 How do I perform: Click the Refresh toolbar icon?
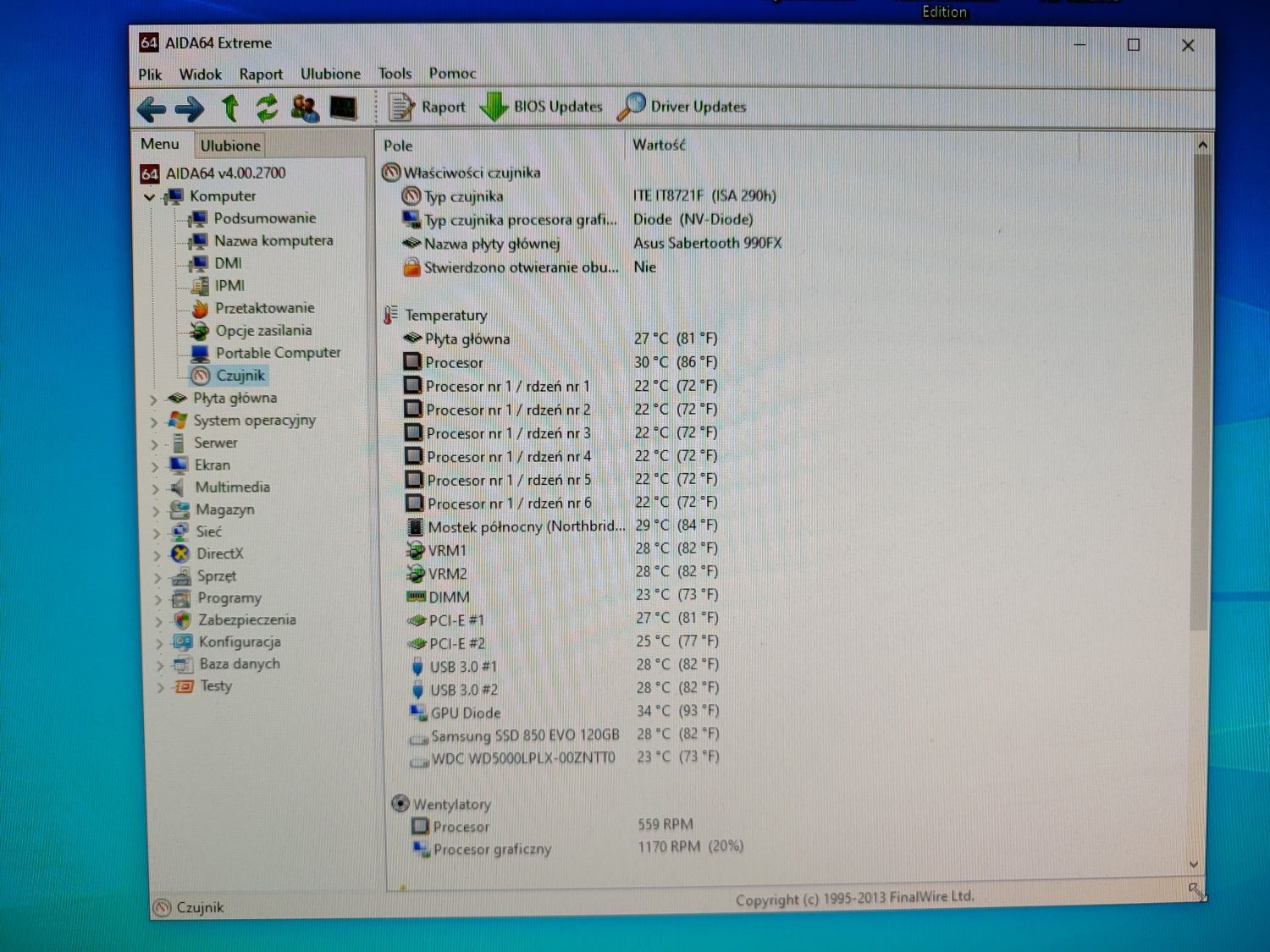point(267,107)
